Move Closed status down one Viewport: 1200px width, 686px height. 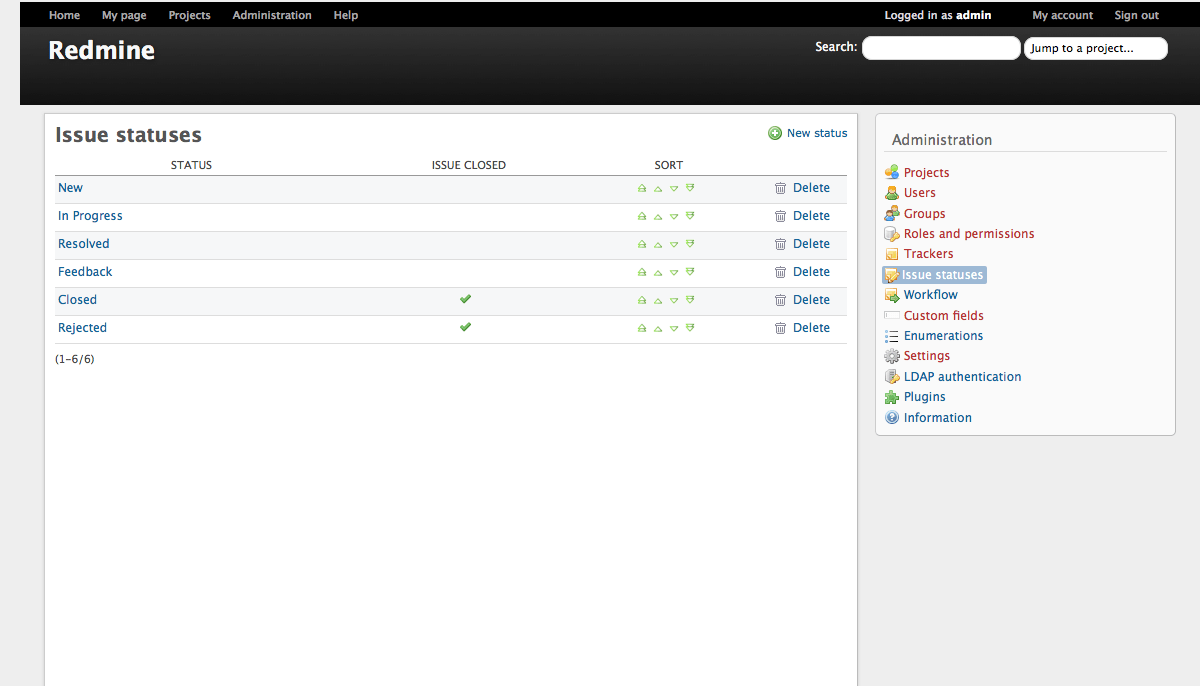674,300
